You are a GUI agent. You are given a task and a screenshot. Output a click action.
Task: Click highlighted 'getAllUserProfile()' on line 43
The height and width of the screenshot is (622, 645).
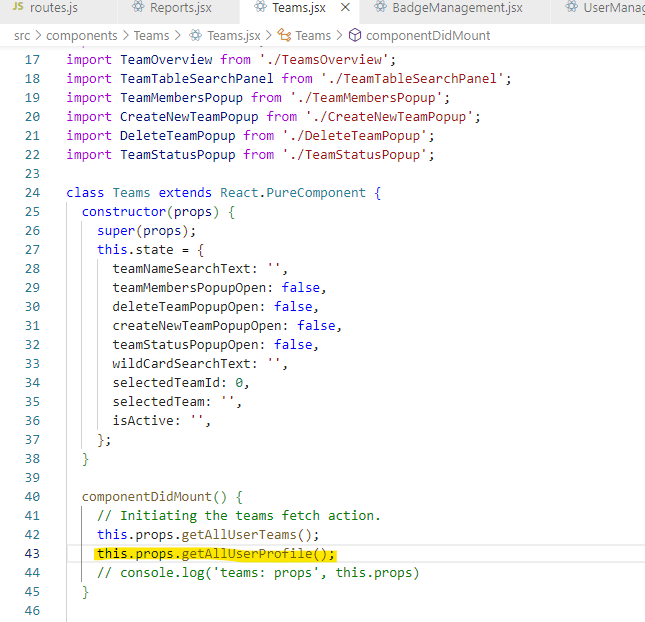(x=254, y=554)
